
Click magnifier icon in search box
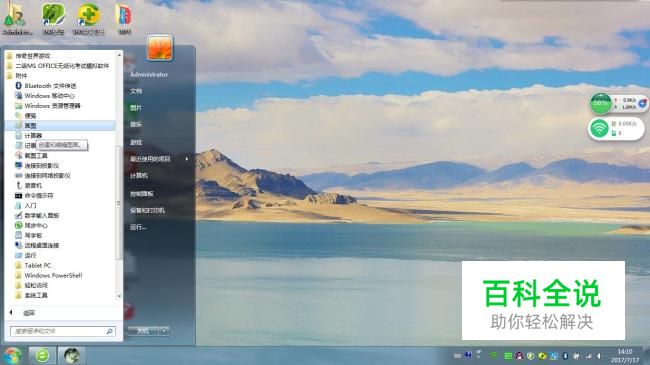coord(109,331)
